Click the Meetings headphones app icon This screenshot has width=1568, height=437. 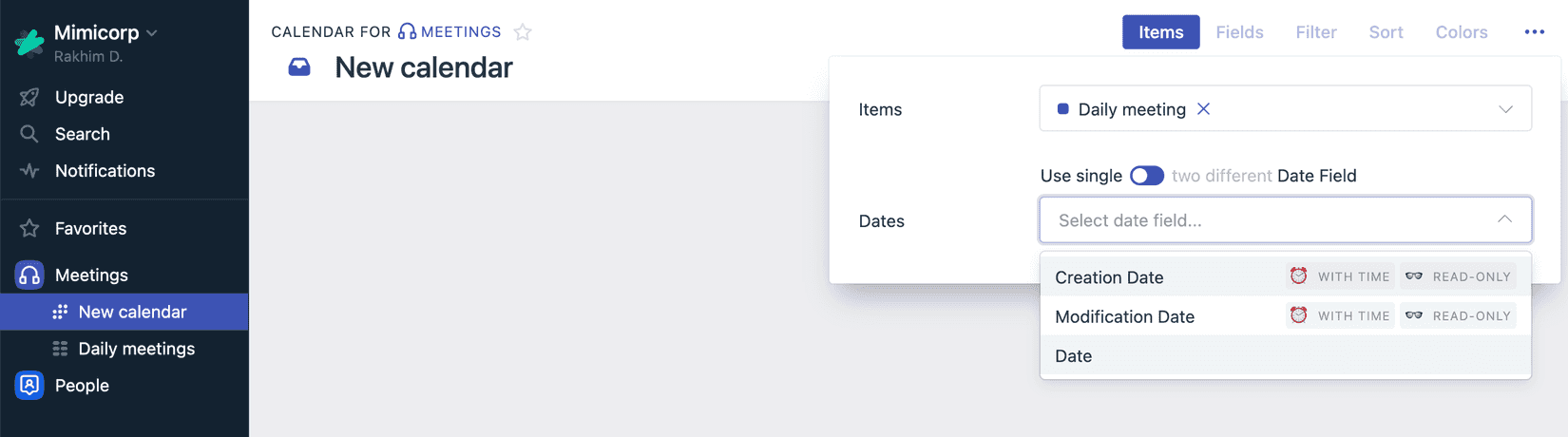[29, 275]
